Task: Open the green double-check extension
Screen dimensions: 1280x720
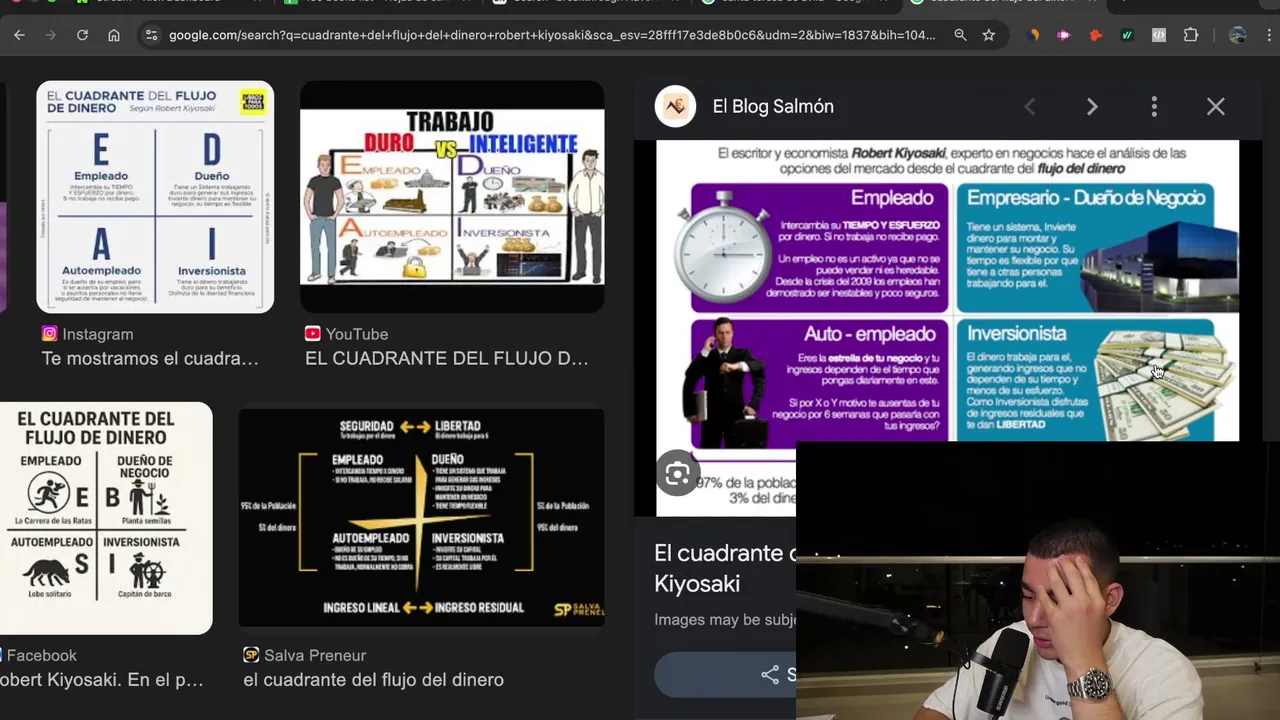Action: click(1127, 35)
